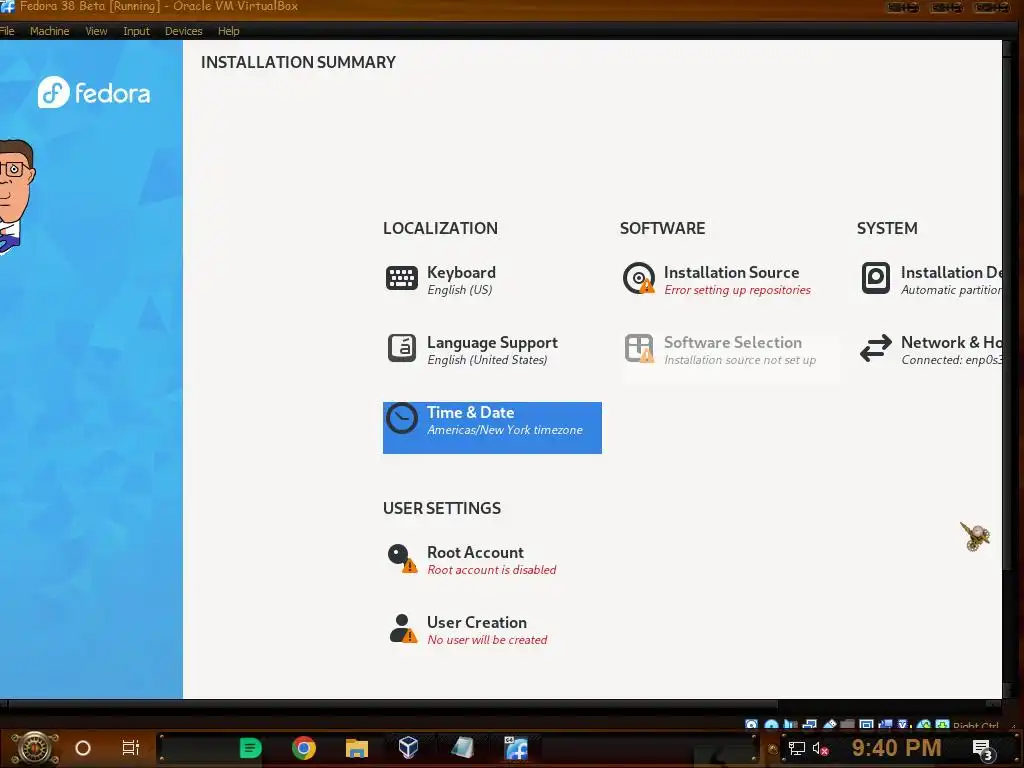Click the SOFTWARE heading
The image size is (1024, 768).
point(662,228)
